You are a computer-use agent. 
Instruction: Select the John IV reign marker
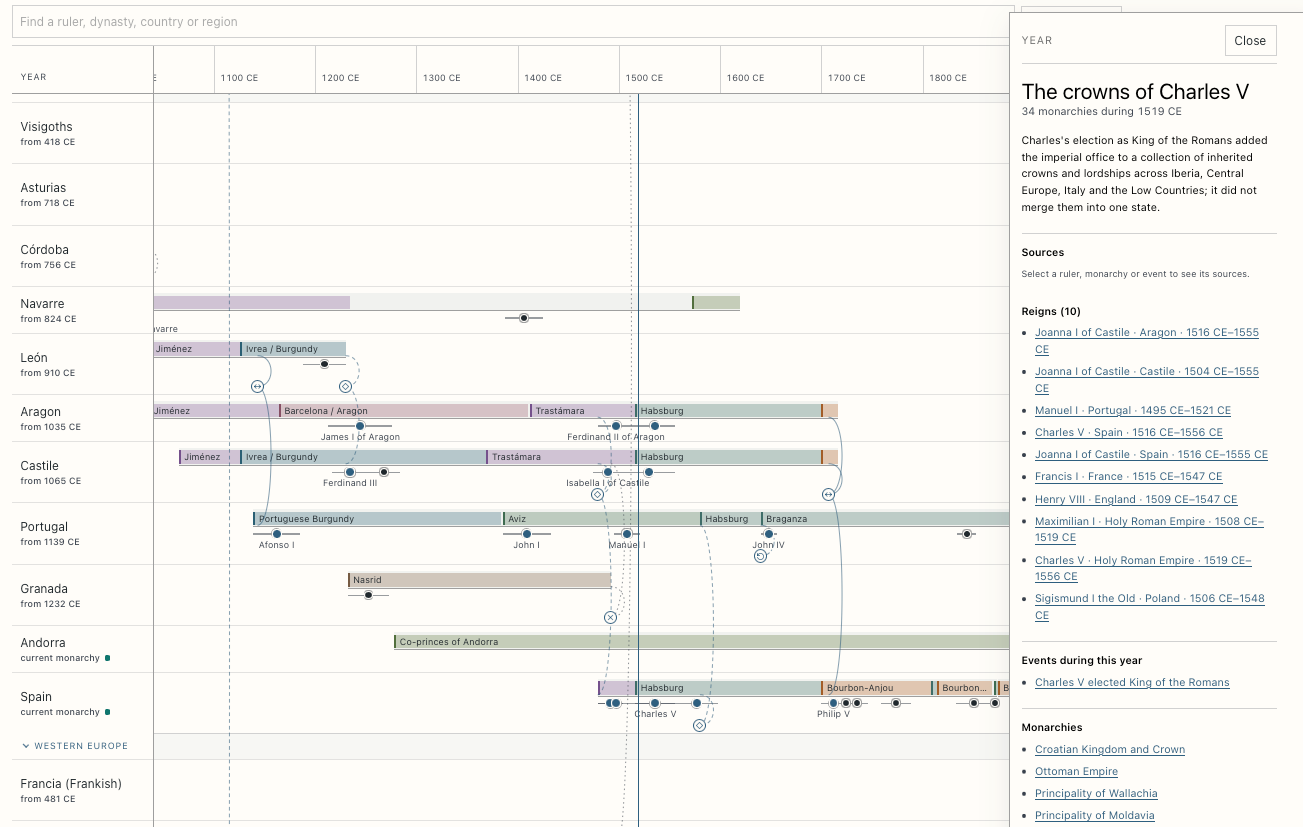click(769, 534)
